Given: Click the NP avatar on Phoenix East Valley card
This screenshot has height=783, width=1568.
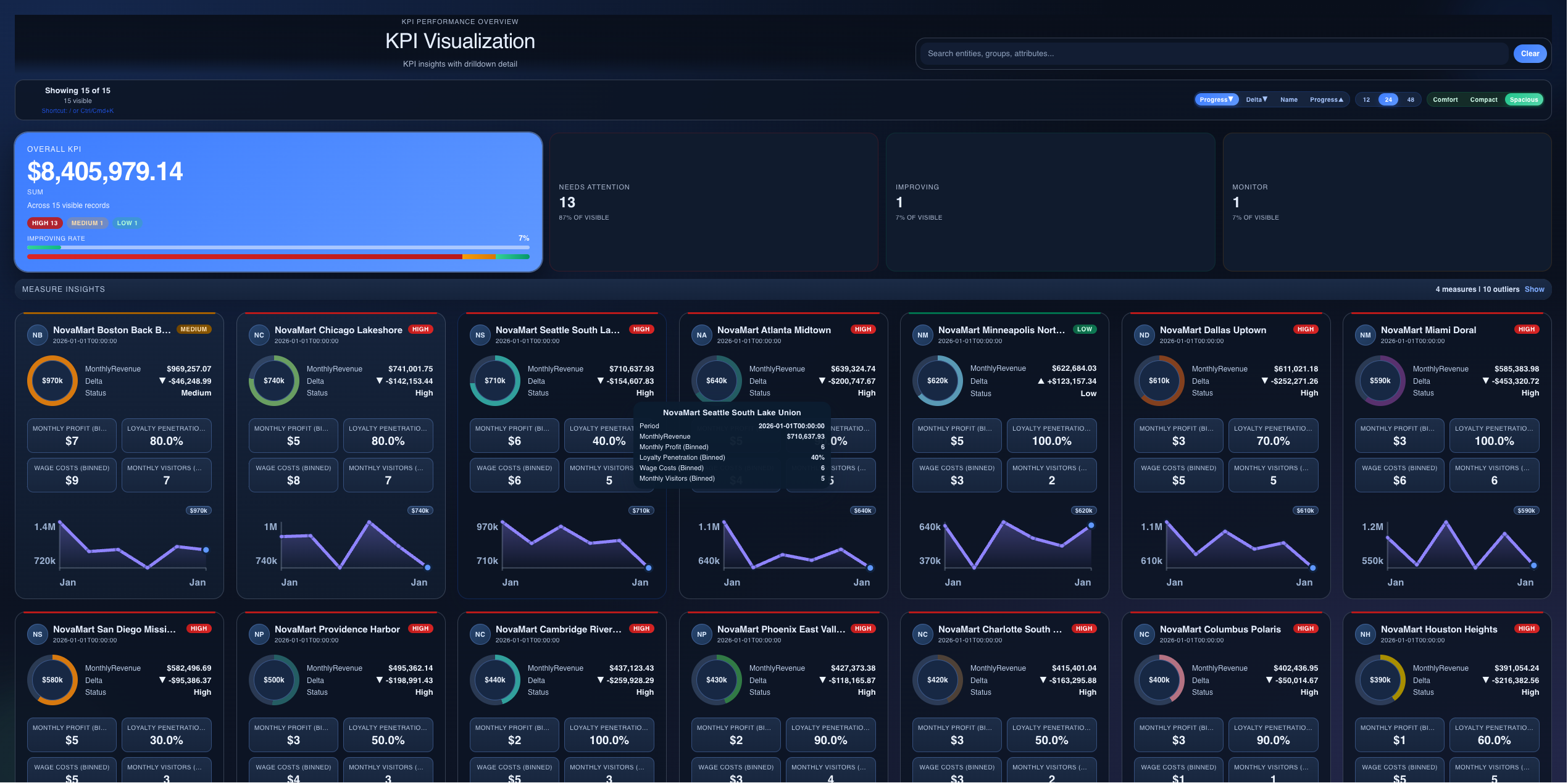Looking at the screenshot, I should click(702, 634).
